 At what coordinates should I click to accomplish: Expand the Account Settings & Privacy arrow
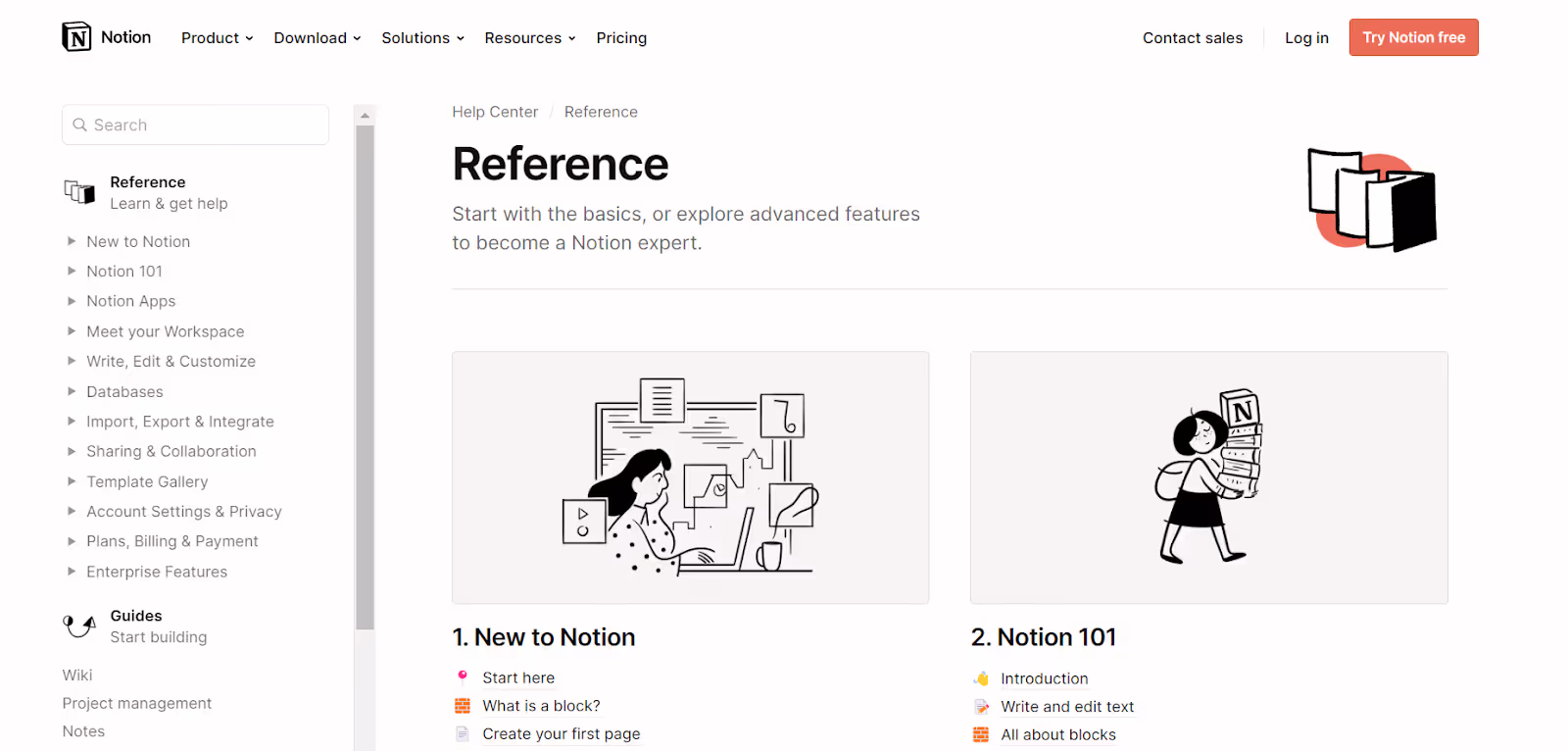tap(72, 511)
